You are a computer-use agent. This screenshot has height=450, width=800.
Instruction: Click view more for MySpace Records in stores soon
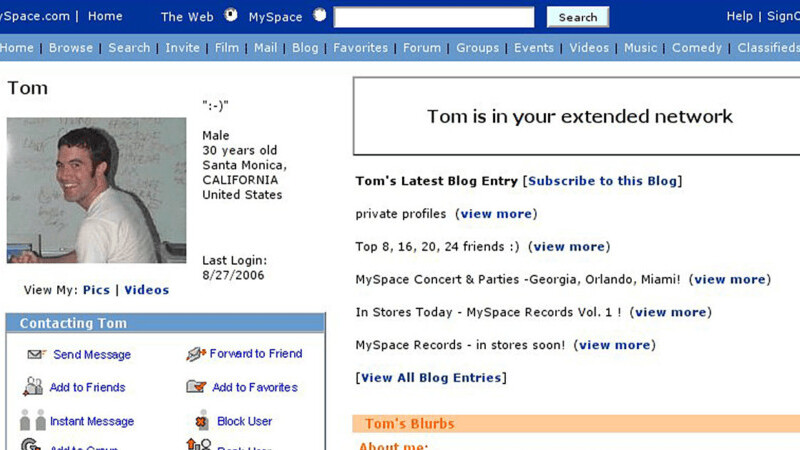(614, 345)
